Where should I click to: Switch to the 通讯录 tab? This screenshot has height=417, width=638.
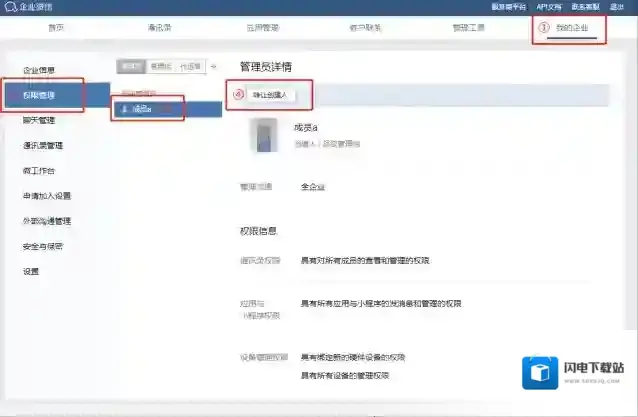click(x=160, y=28)
